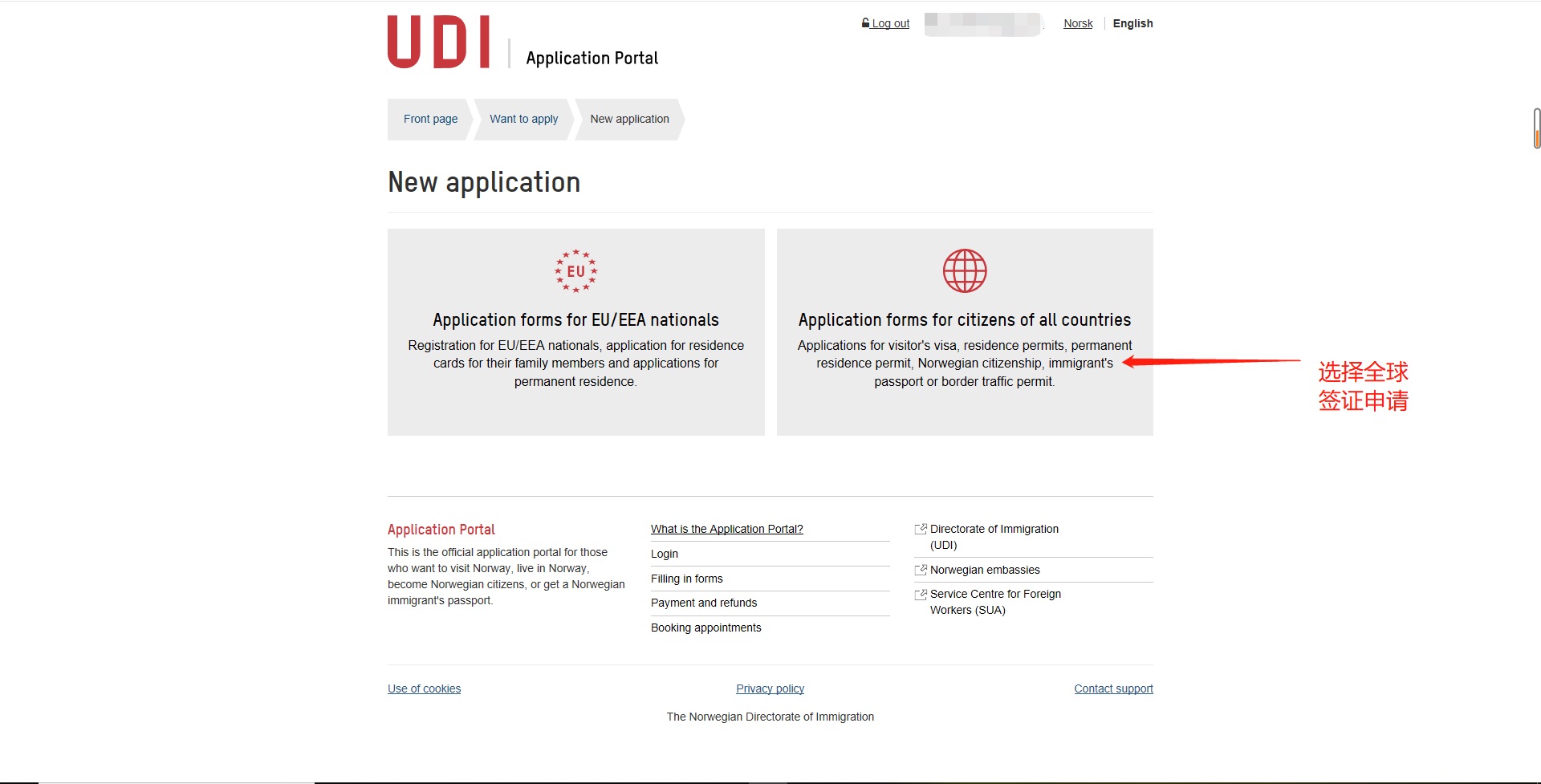
Task: Click the EU stars icon
Action: point(575,271)
